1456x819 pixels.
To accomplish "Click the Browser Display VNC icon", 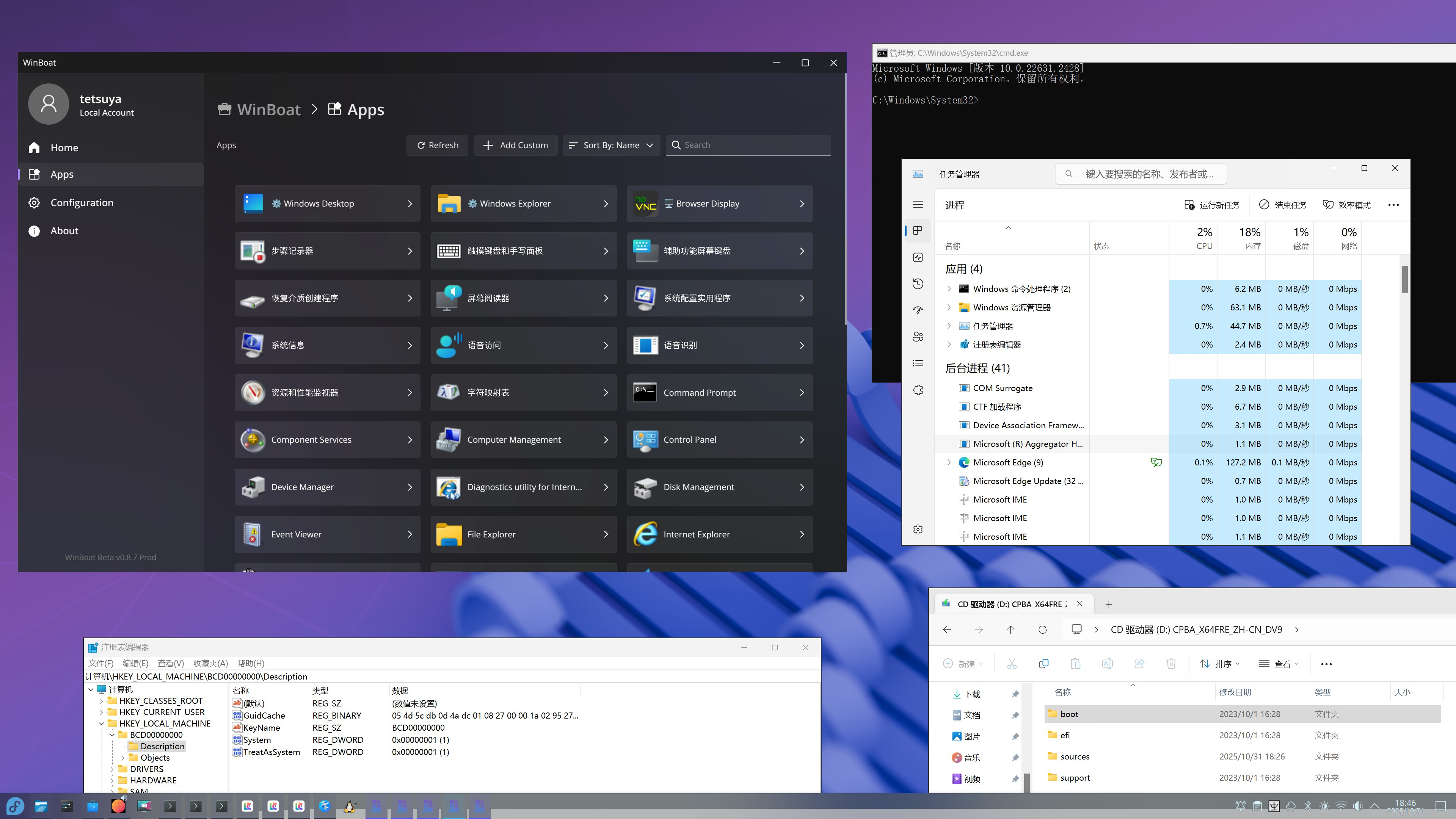I will 645,204.
